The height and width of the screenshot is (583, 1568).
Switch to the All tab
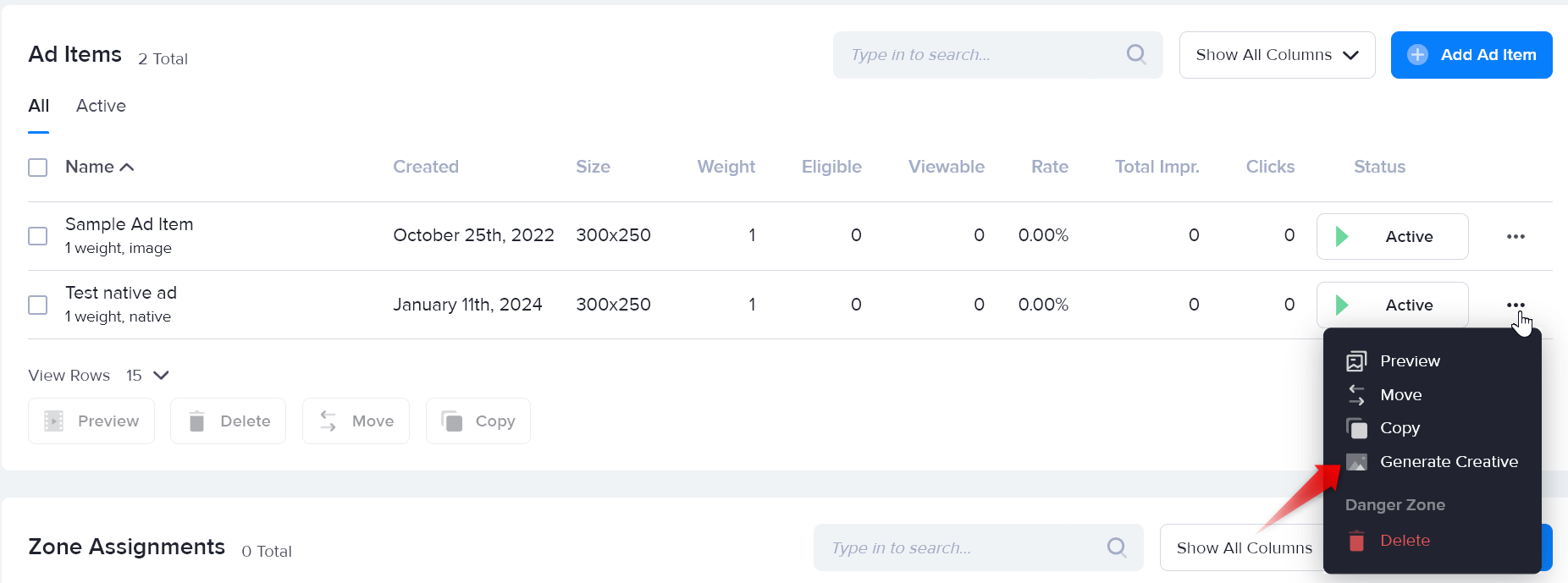point(39,106)
